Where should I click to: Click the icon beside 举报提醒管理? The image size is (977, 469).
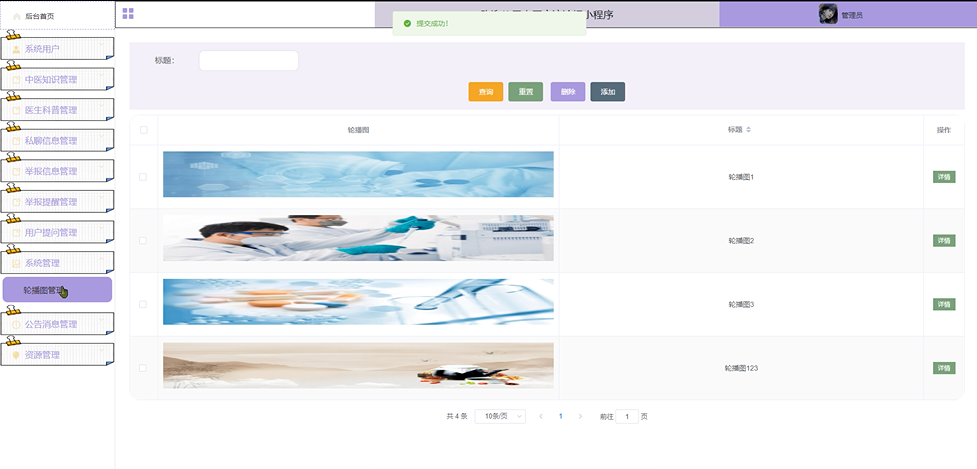point(16,202)
